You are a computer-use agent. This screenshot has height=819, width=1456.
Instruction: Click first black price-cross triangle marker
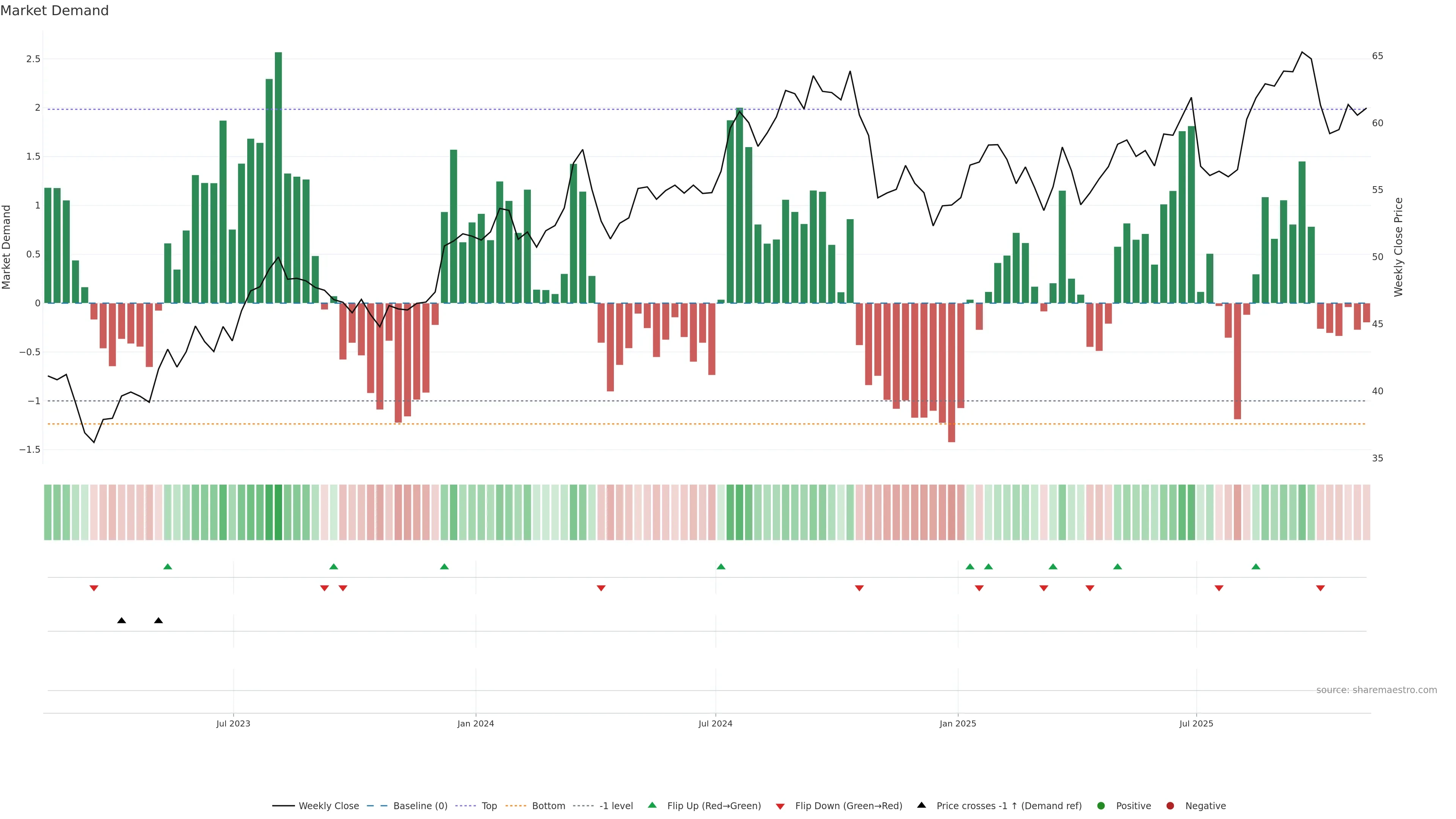point(121,621)
